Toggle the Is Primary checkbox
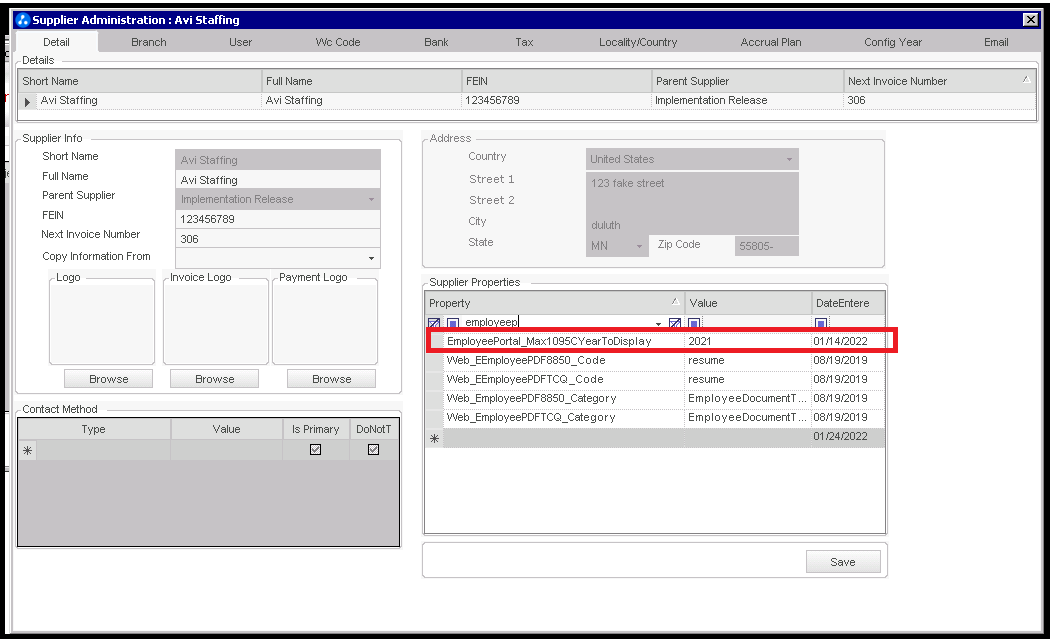Screen dimensions: 1053x641 tap(316, 450)
